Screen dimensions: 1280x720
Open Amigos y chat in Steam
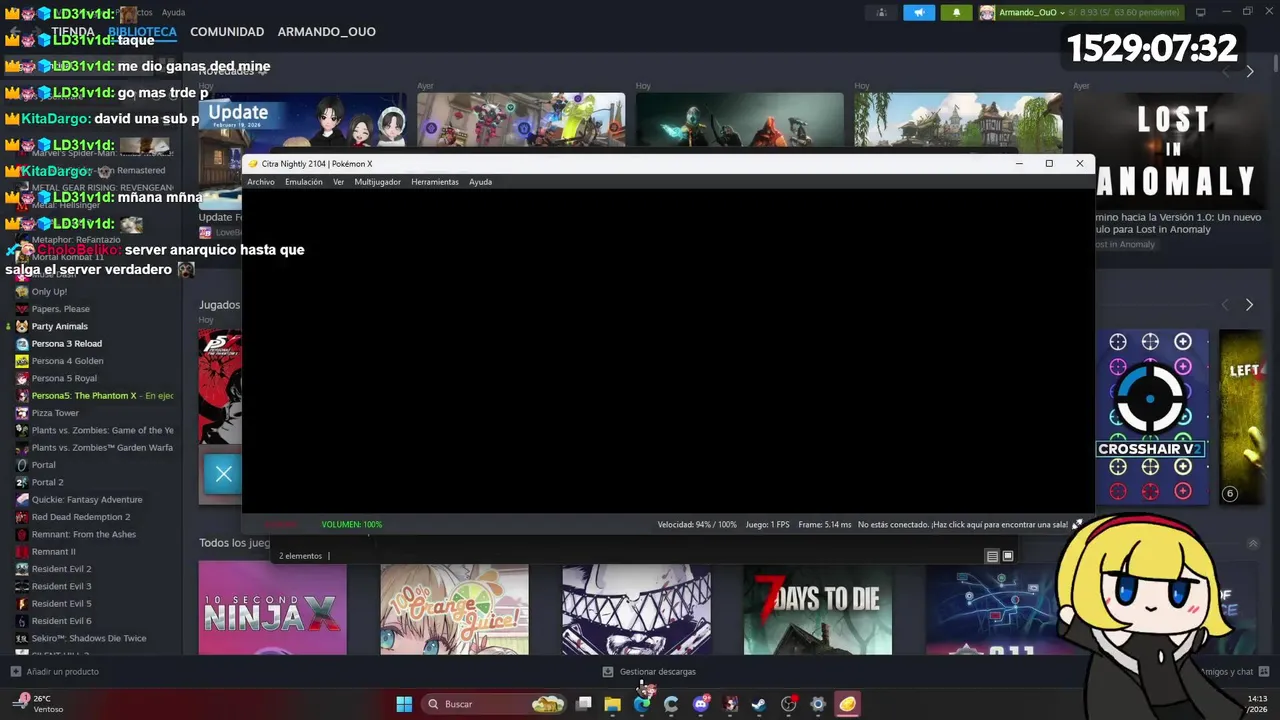tap(1233, 672)
